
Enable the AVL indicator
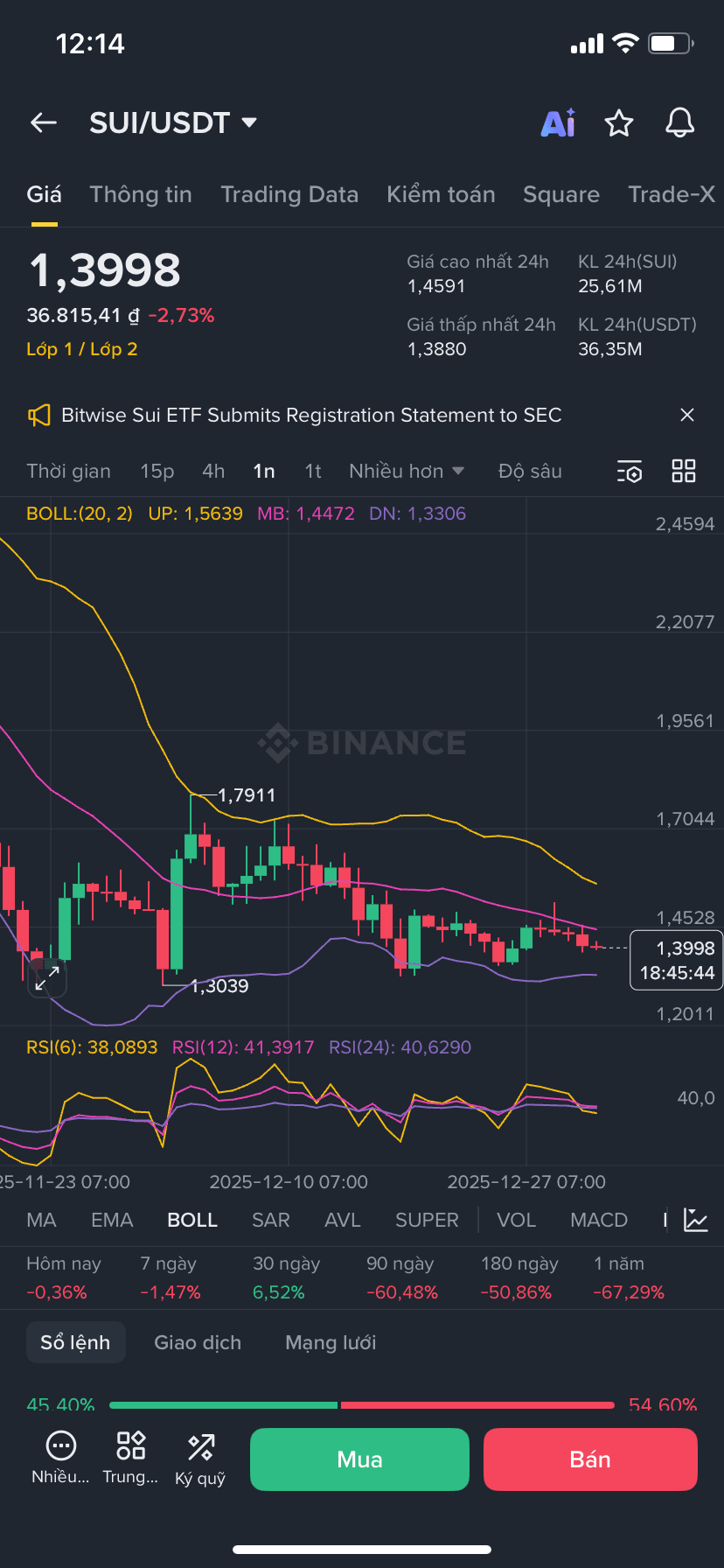pyautogui.click(x=343, y=1220)
